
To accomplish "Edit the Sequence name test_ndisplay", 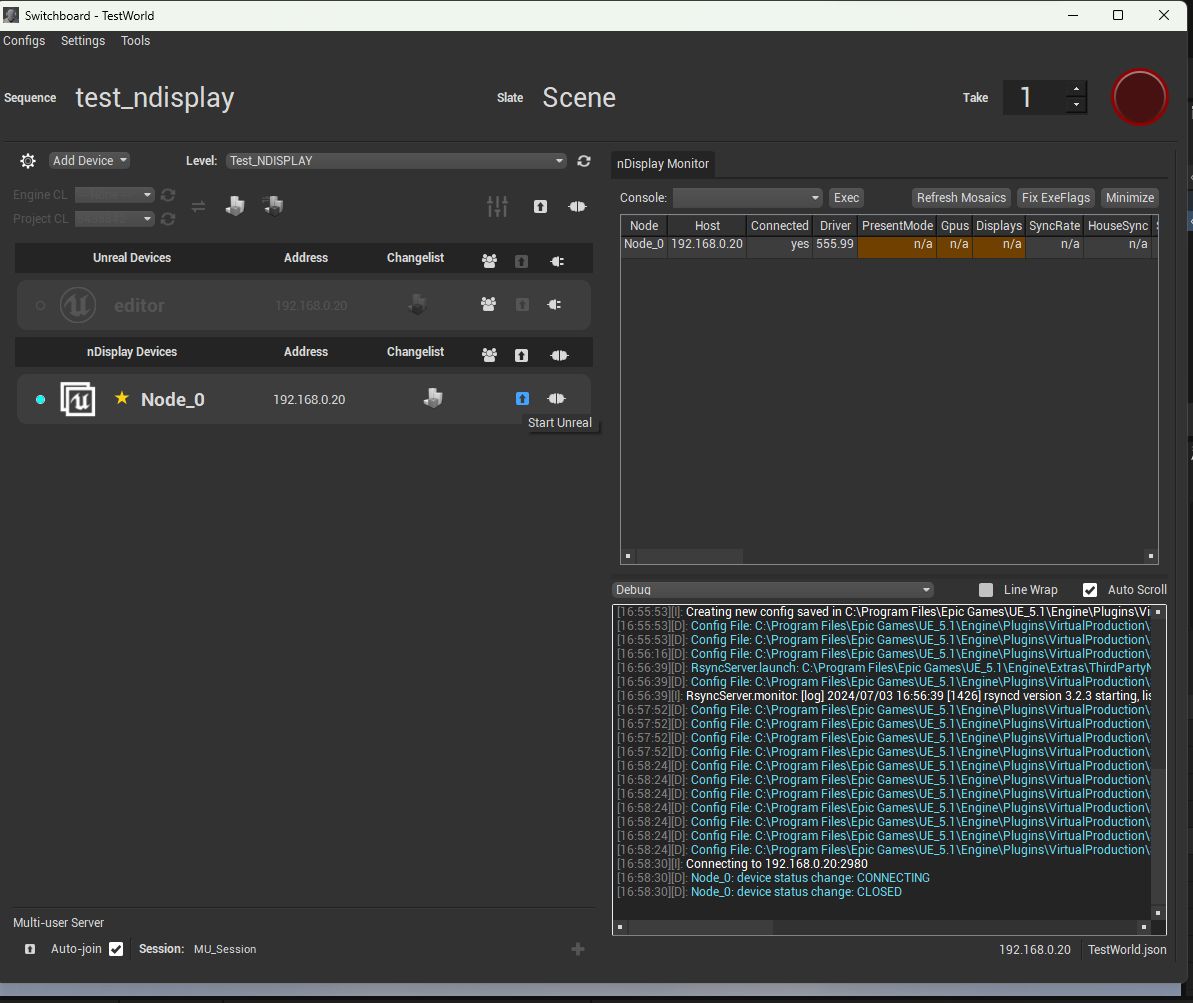I will (x=154, y=97).
